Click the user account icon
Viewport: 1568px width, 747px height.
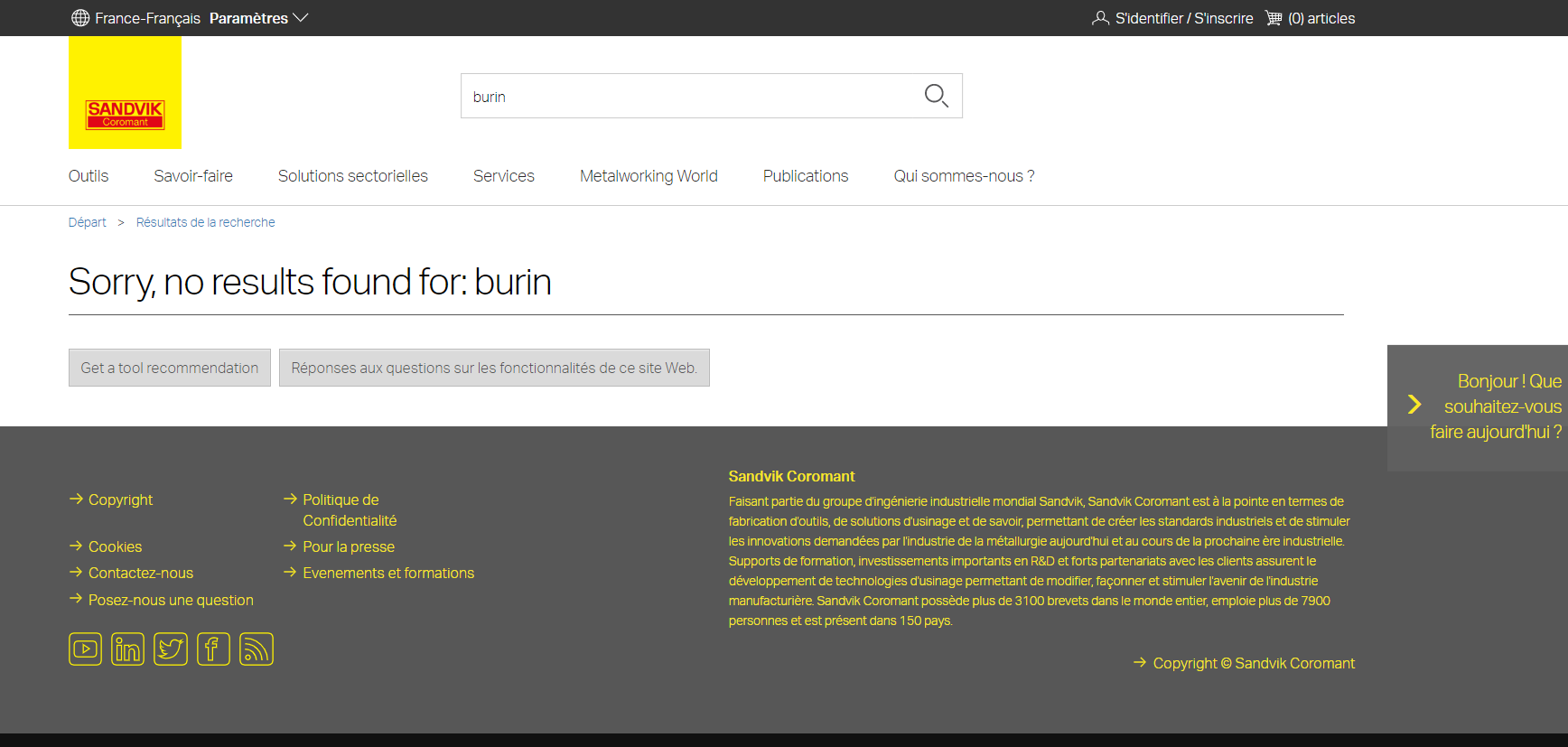coord(1100,18)
